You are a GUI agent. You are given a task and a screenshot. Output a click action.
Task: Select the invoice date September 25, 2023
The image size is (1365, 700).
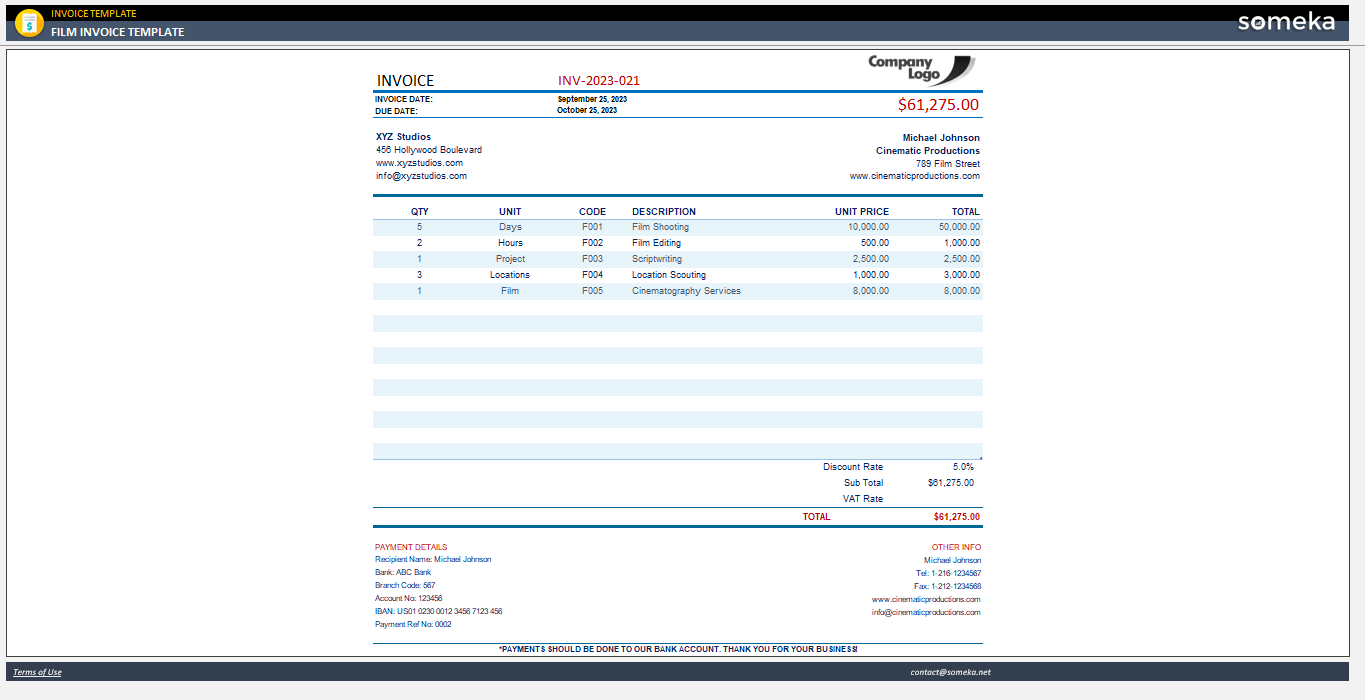(x=592, y=99)
